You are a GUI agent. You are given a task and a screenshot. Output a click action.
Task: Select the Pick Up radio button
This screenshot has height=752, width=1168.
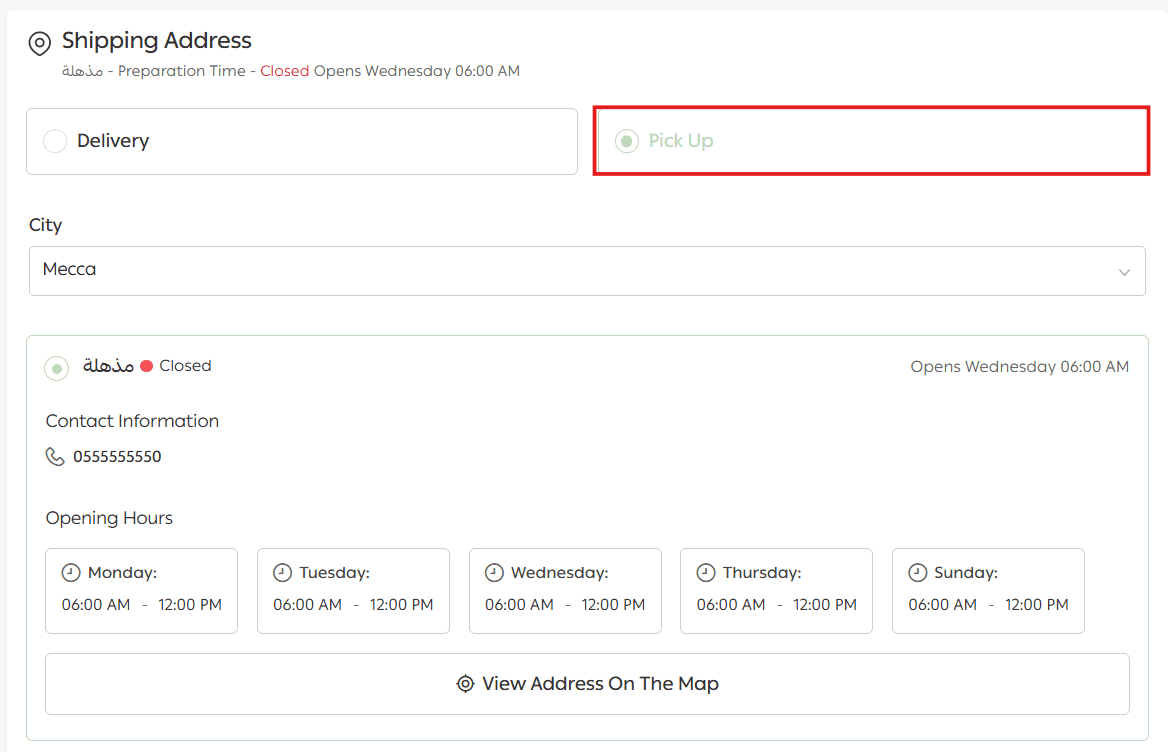[x=627, y=141]
